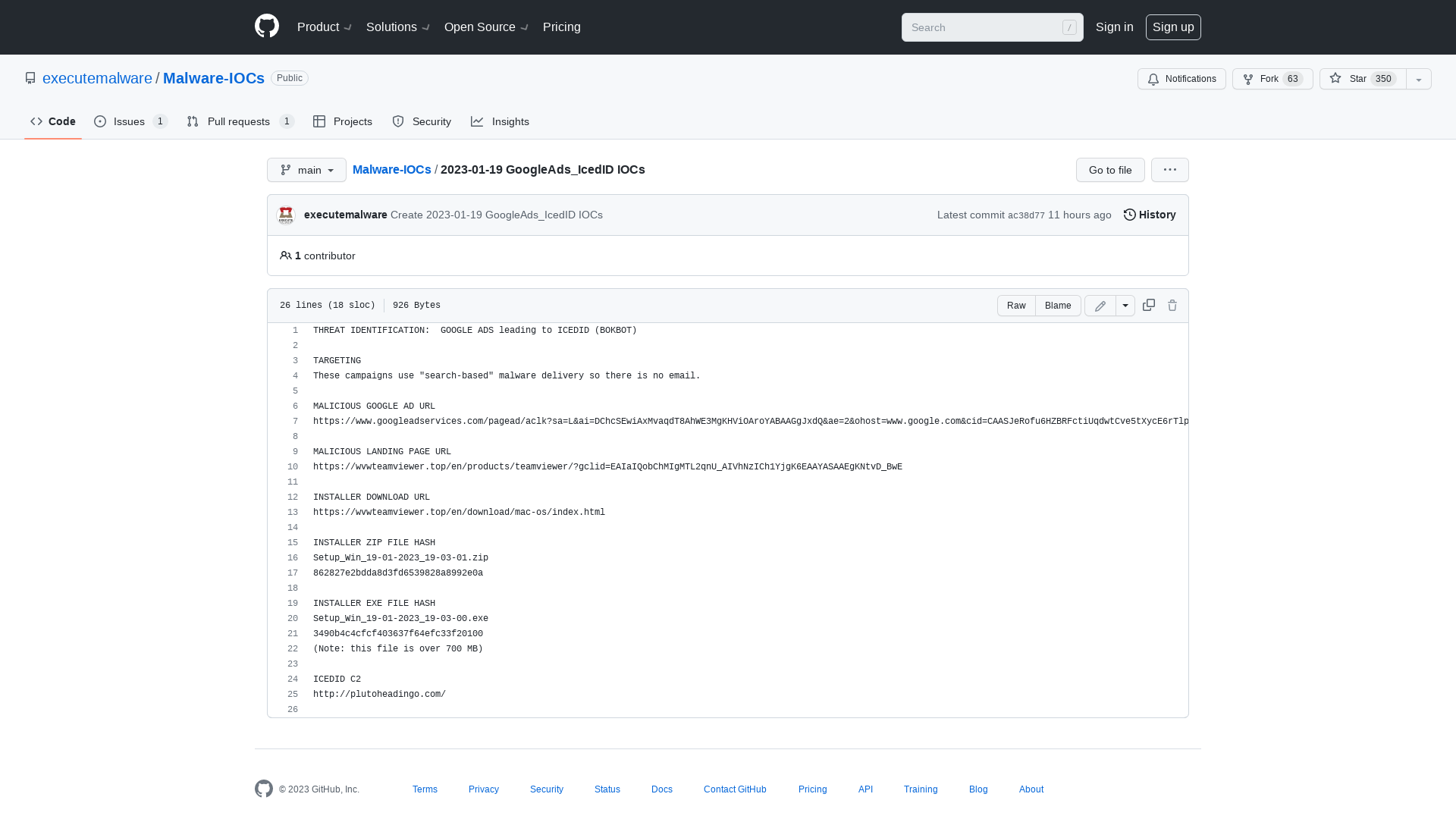
Task: Click the plutoheadingo.com C2 line
Action: click(379, 695)
